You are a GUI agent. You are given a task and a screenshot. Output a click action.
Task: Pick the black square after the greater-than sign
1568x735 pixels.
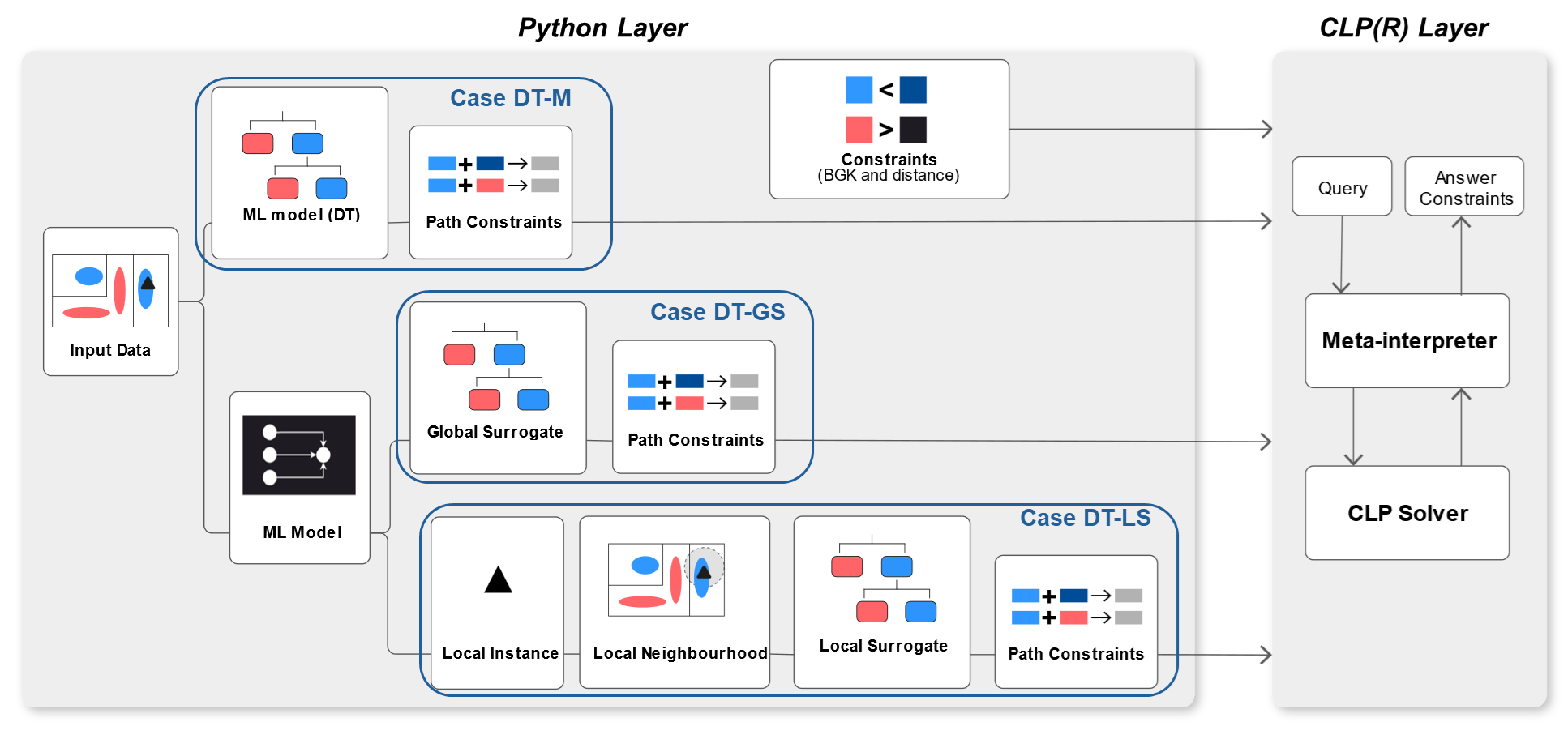click(x=913, y=130)
